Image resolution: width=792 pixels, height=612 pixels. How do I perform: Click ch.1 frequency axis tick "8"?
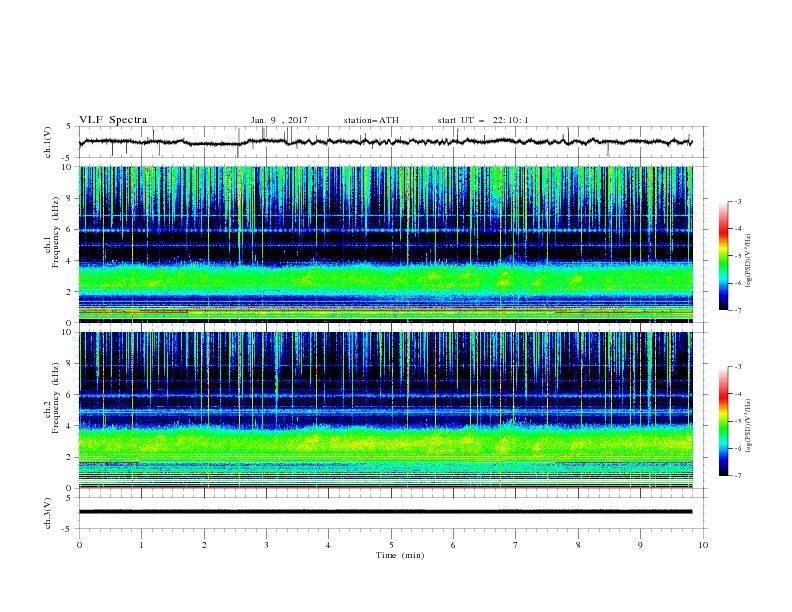[71, 198]
